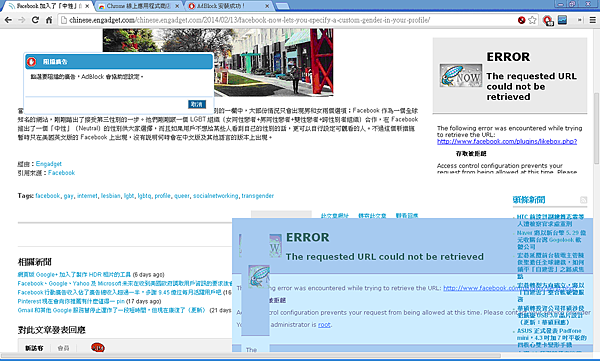The width and height of the screenshot is (600, 361).
Task: Open the Gmail service outage news link
Action: [111, 310]
